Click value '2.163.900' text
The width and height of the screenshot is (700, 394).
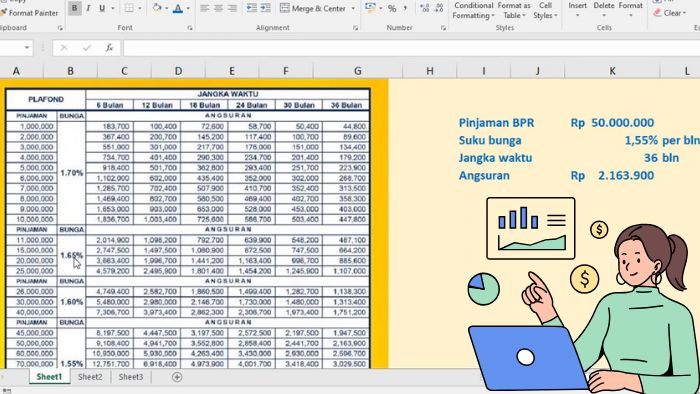[x=626, y=176]
